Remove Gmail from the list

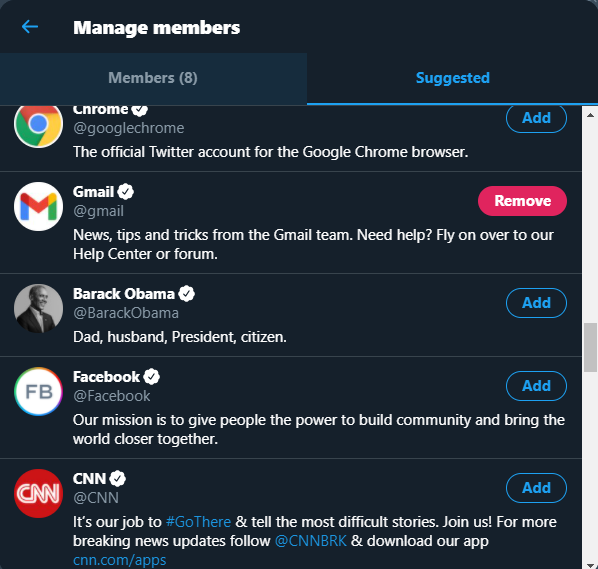pos(522,201)
